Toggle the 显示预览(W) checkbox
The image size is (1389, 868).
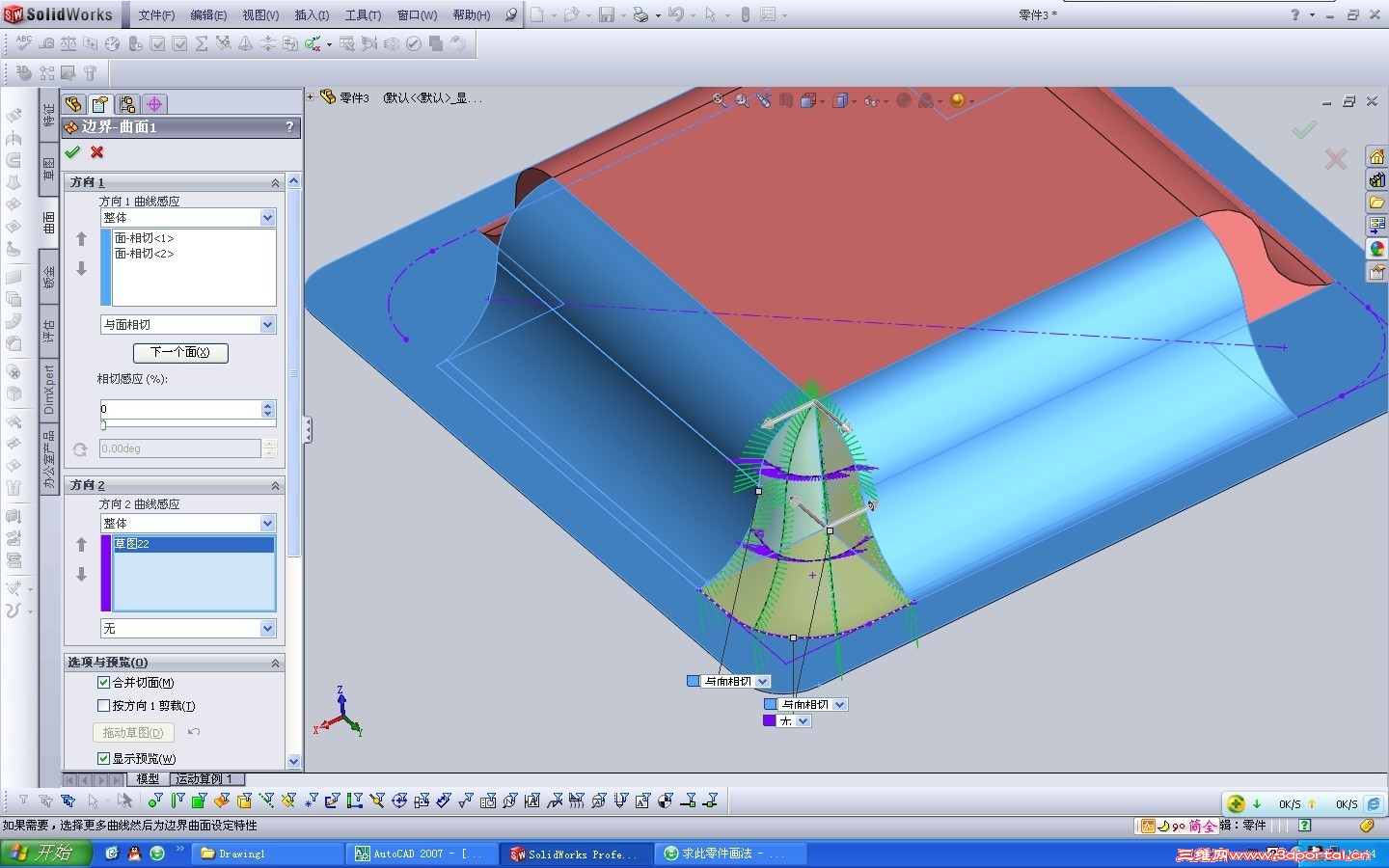[x=104, y=759]
